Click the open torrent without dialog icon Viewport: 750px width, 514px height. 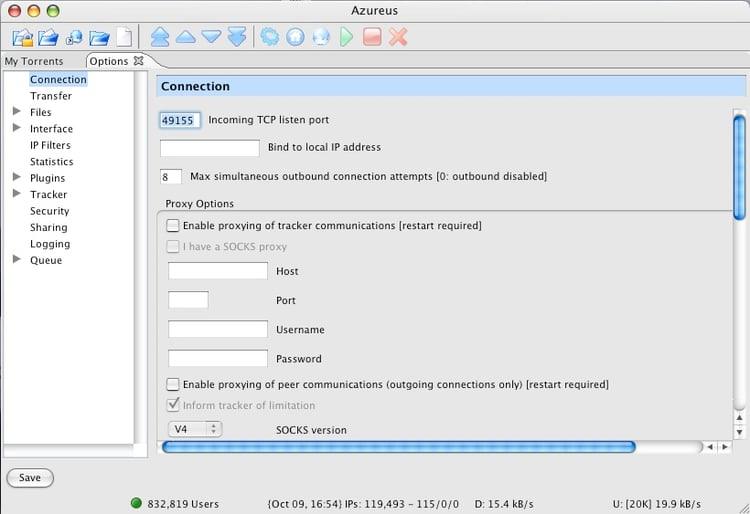coord(48,37)
